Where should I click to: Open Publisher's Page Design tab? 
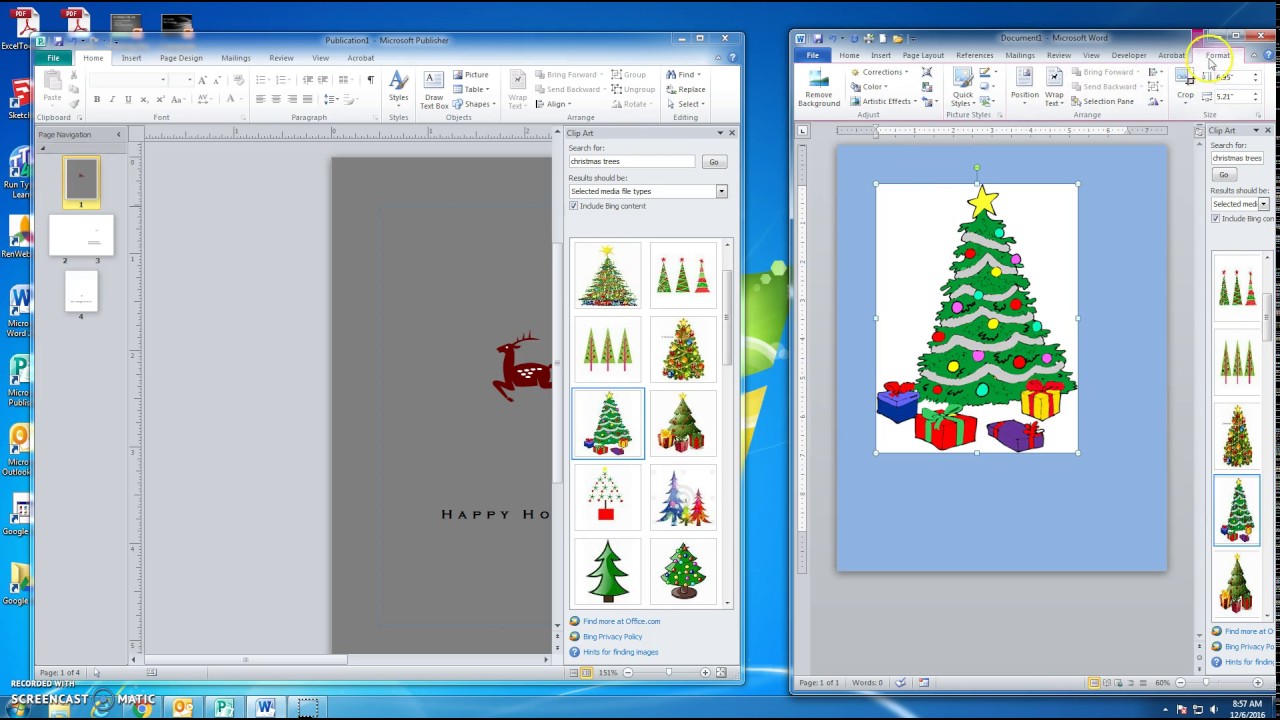181,58
